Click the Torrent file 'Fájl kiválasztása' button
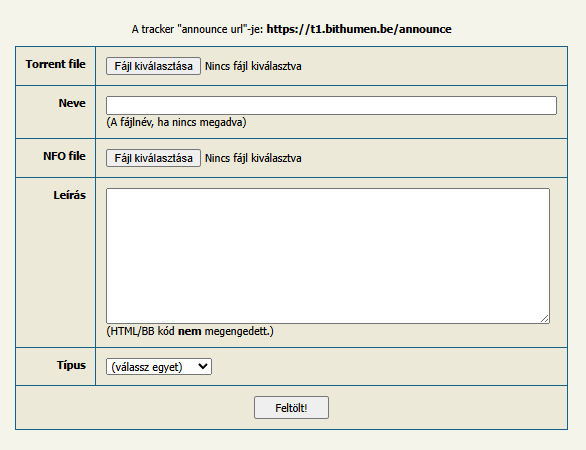The height and width of the screenshot is (450, 586). click(x=153, y=66)
